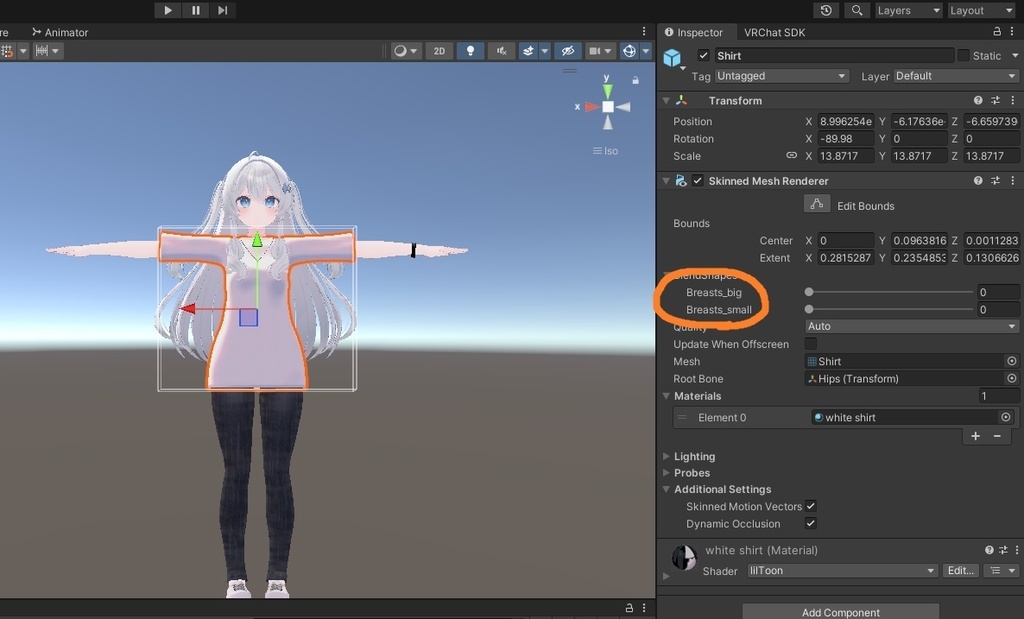Open the undo history icon
Screen dimensions: 1024x619
[x=826, y=10]
